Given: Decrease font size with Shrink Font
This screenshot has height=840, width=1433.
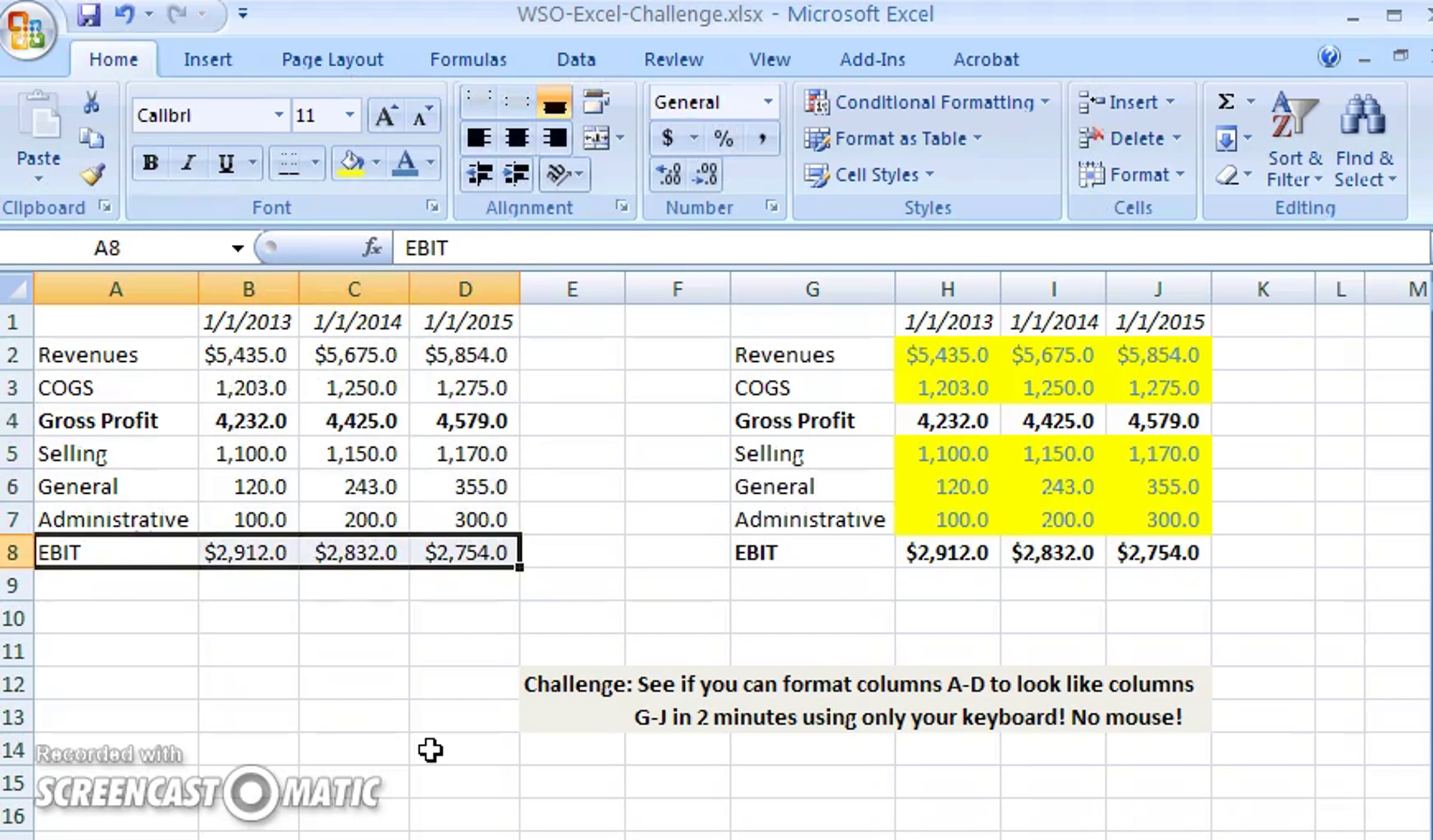Looking at the screenshot, I should [x=422, y=115].
